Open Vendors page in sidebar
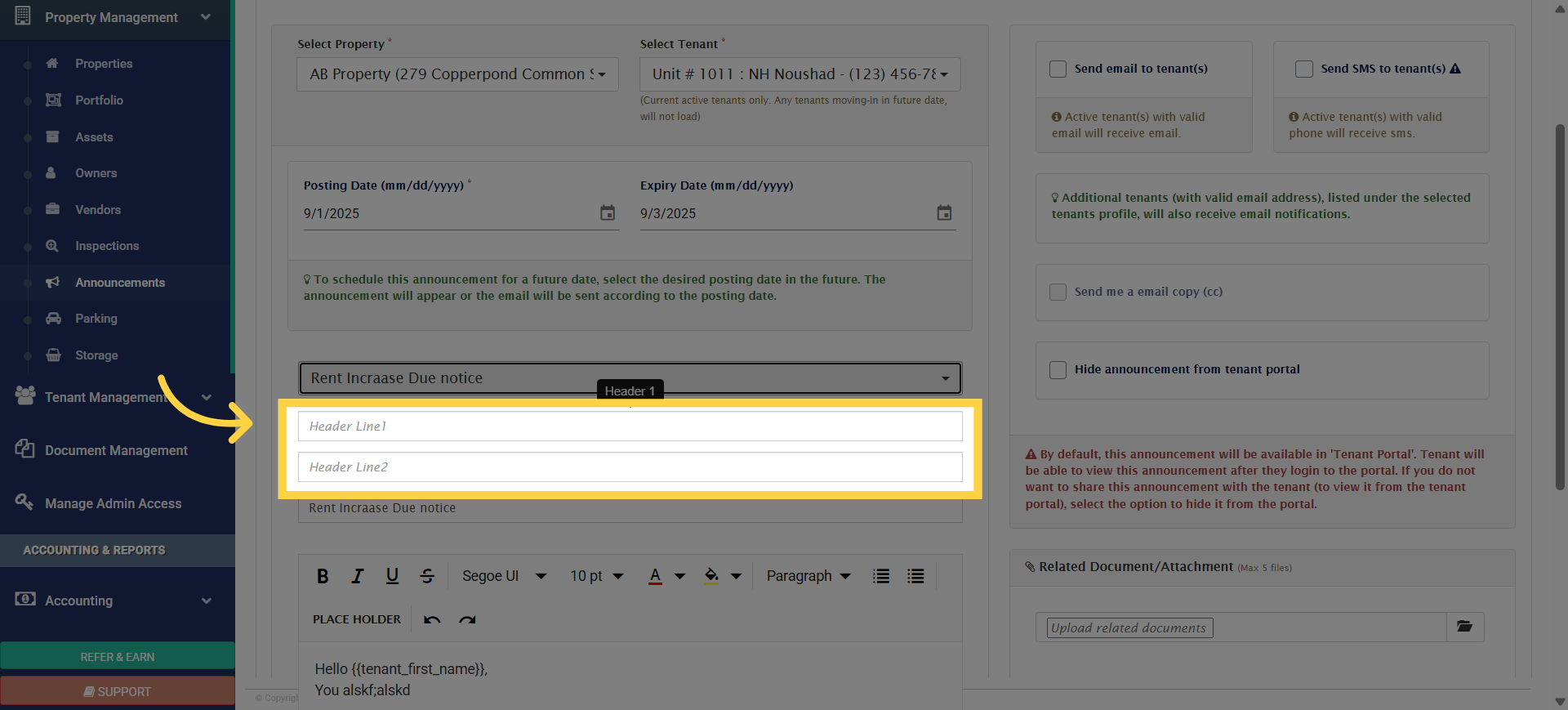Image resolution: width=1568 pixels, height=710 pixels. pyautogui.click(x=98, y=210)
